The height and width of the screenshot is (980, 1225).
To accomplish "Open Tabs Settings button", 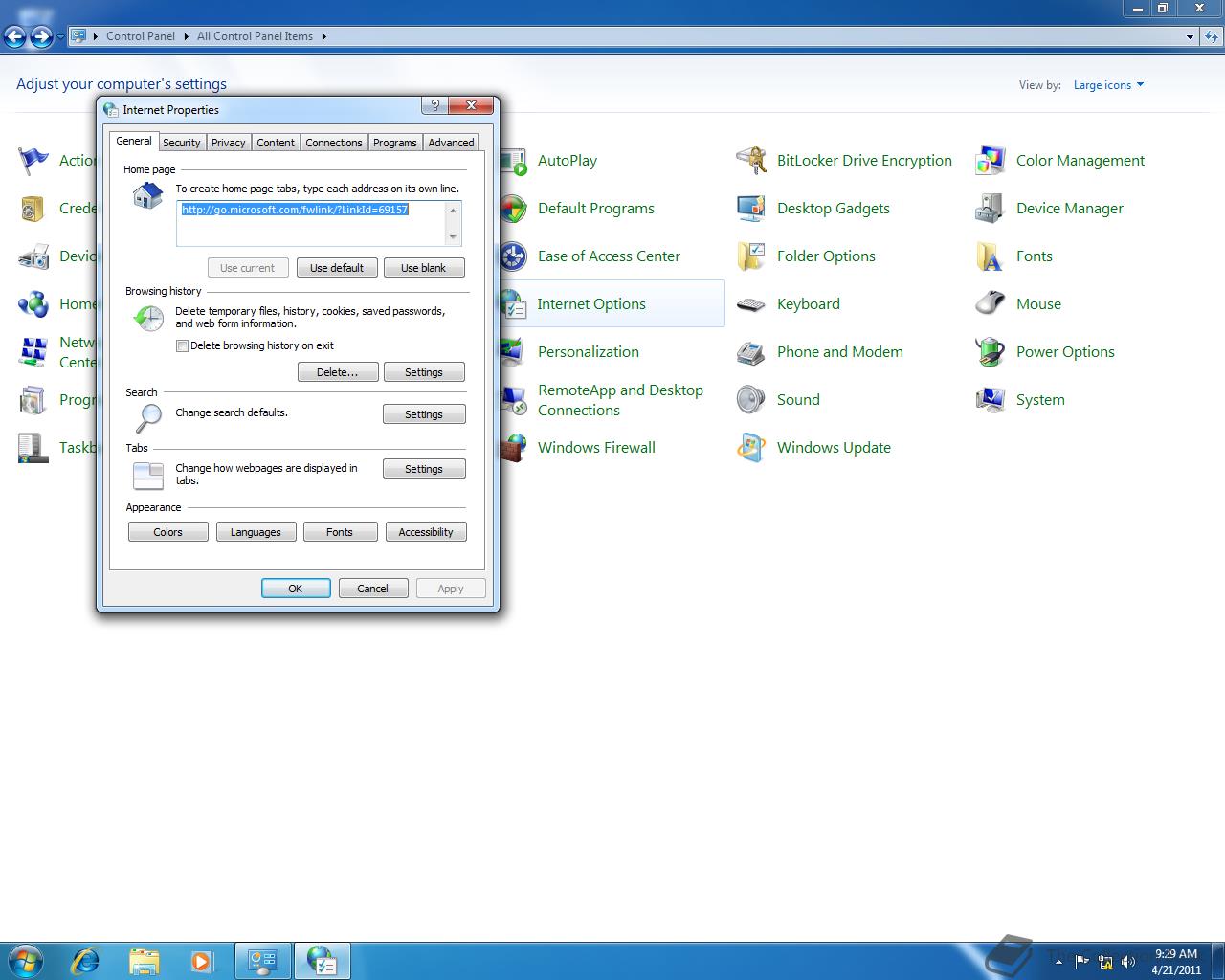I will click(x=424, y=469).
